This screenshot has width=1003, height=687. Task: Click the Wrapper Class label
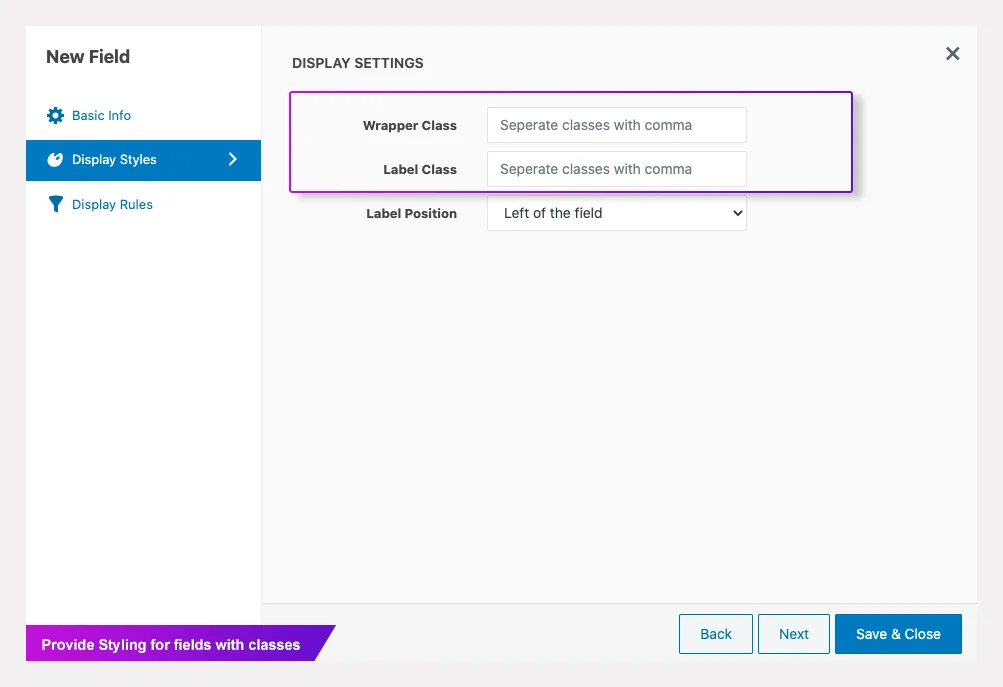[409, 126]
